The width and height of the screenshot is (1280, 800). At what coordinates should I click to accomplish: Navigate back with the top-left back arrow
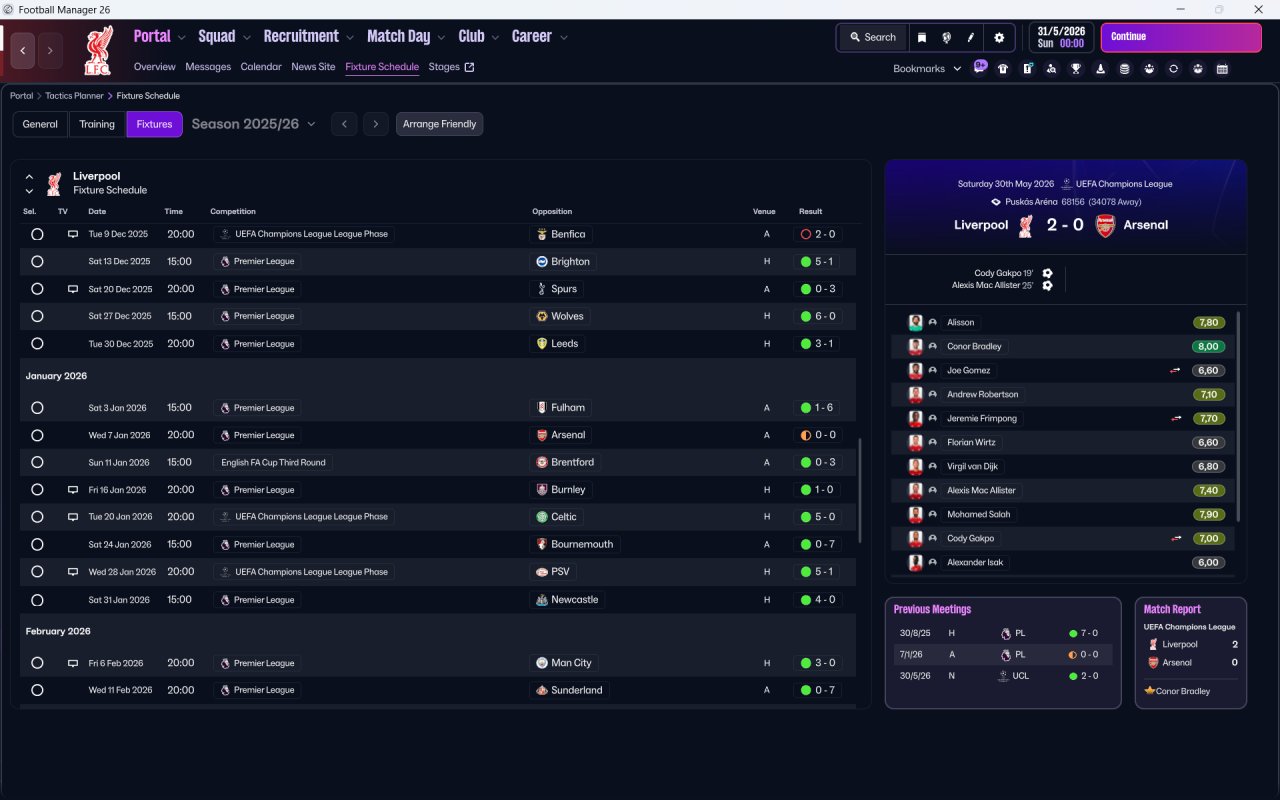pos(23,50)
